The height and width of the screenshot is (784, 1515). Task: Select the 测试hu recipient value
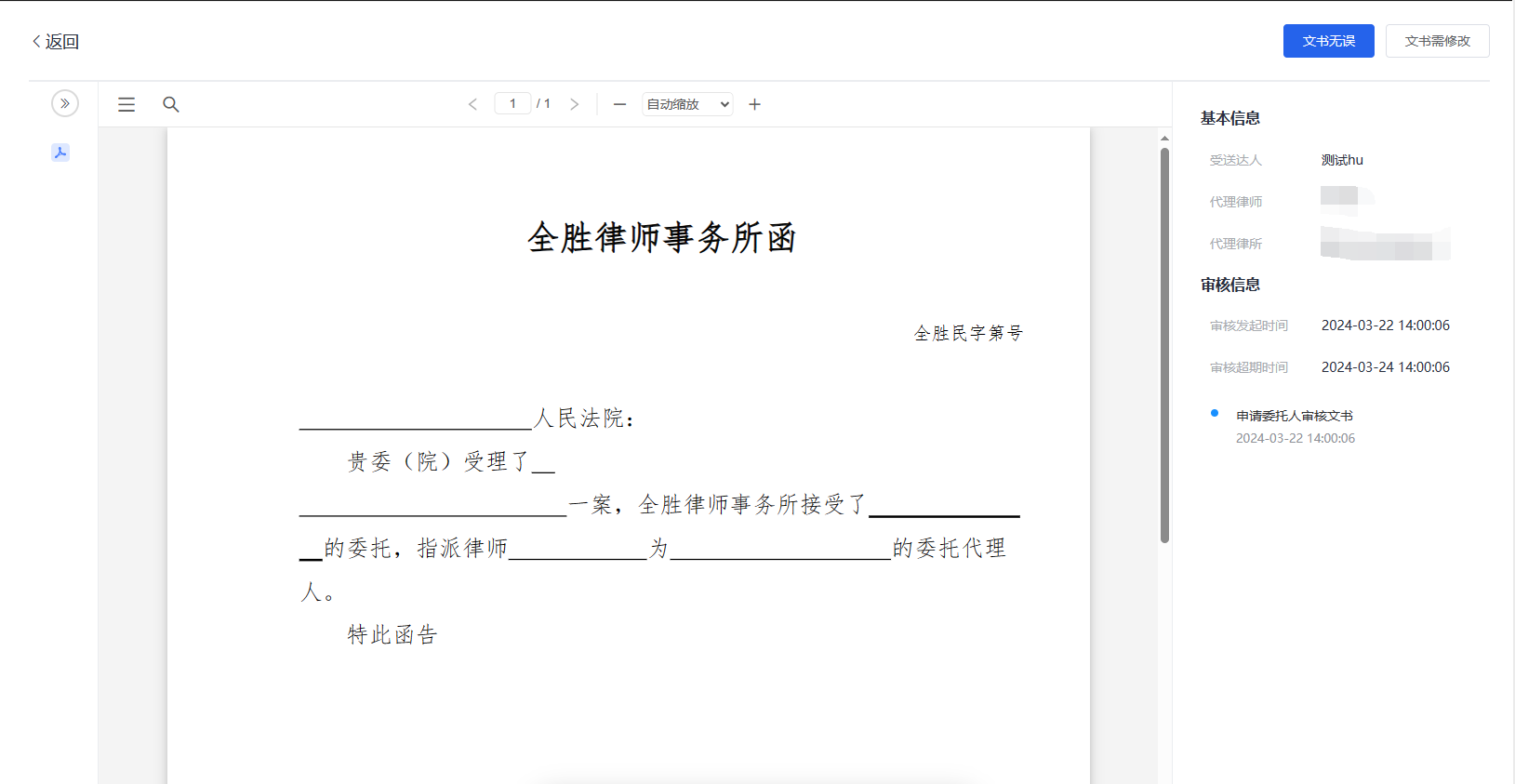tap(1342, 160)
